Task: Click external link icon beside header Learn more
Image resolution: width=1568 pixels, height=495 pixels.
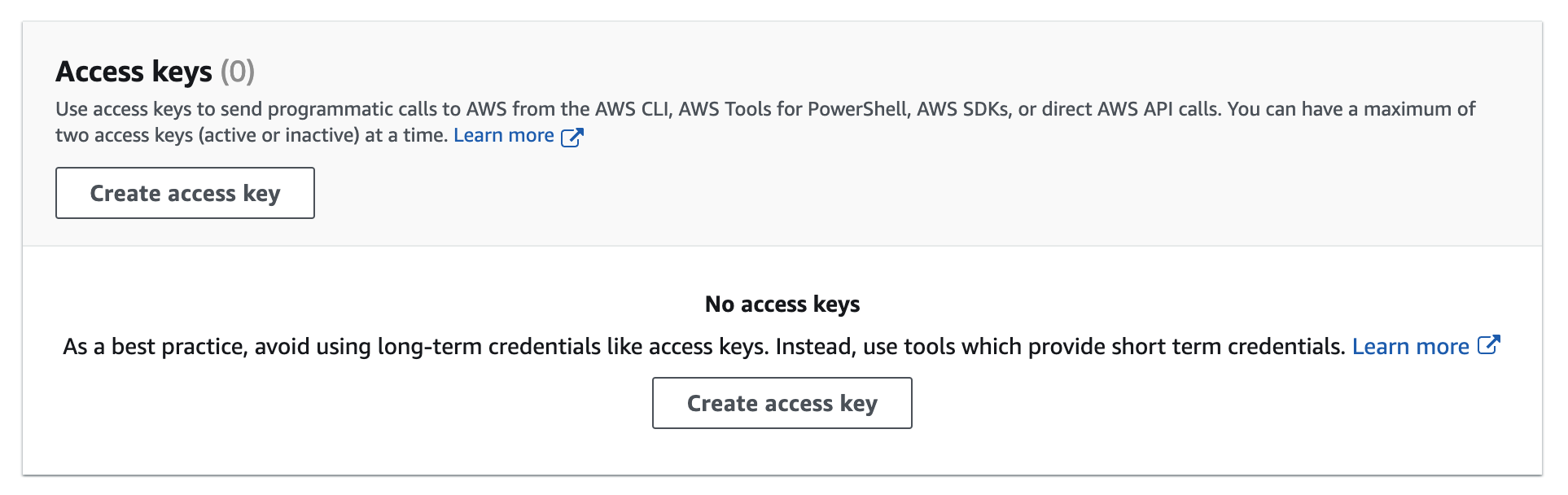Action: (x=572, y=137)
